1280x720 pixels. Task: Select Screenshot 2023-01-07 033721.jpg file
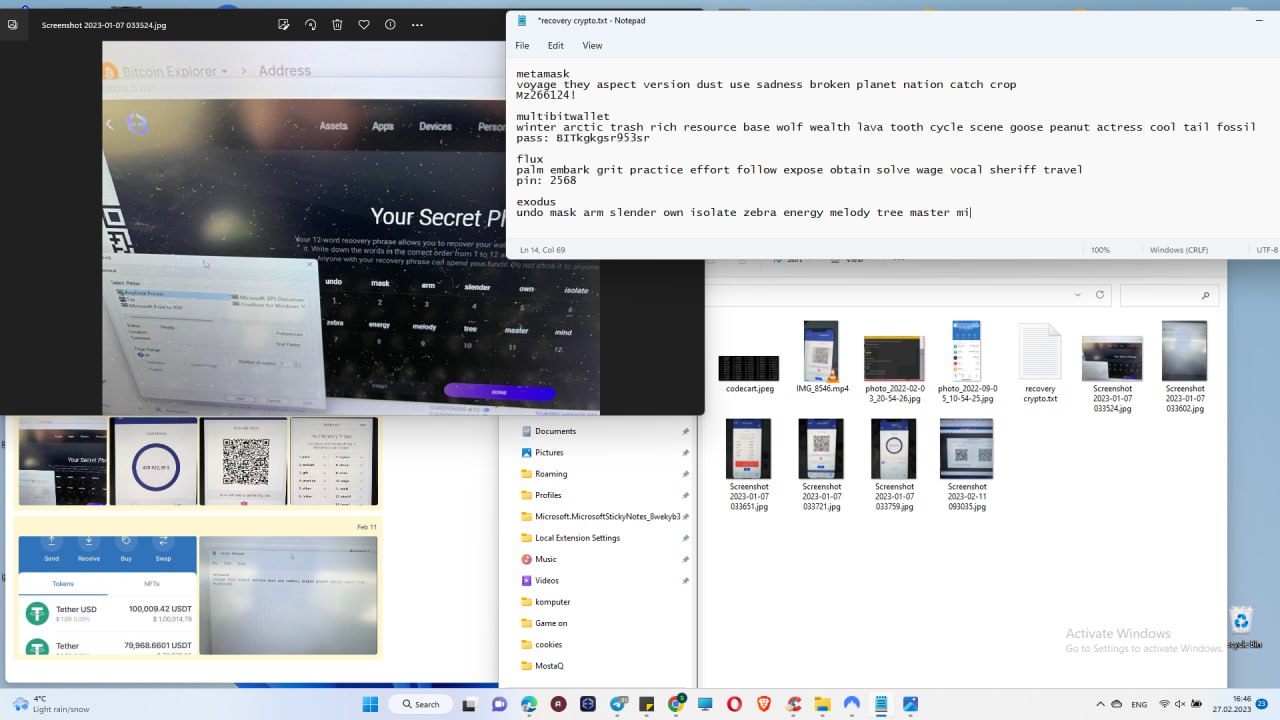[x=822, y=464]
